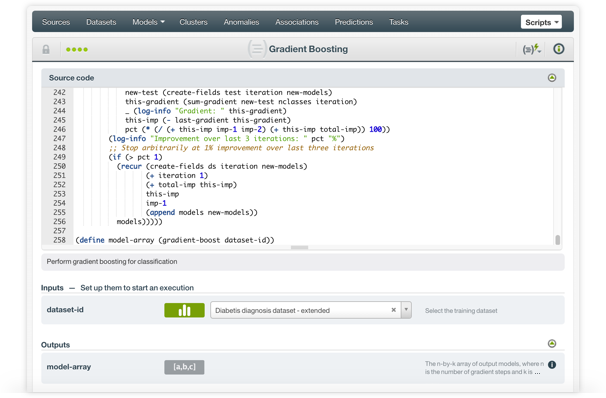Open the Predictions tab

[x=354, y=22]
